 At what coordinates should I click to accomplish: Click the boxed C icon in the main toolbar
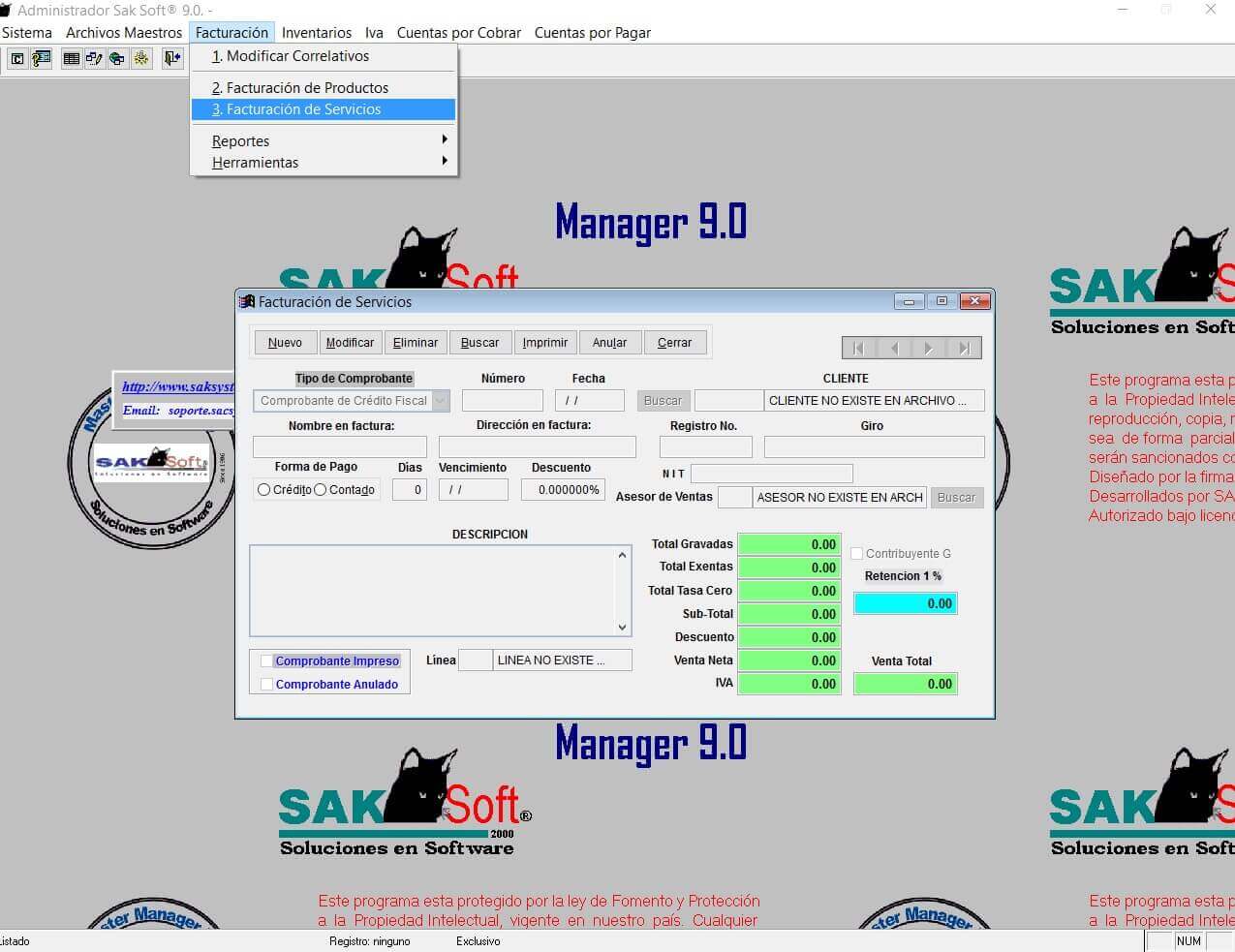click(16, 59)
